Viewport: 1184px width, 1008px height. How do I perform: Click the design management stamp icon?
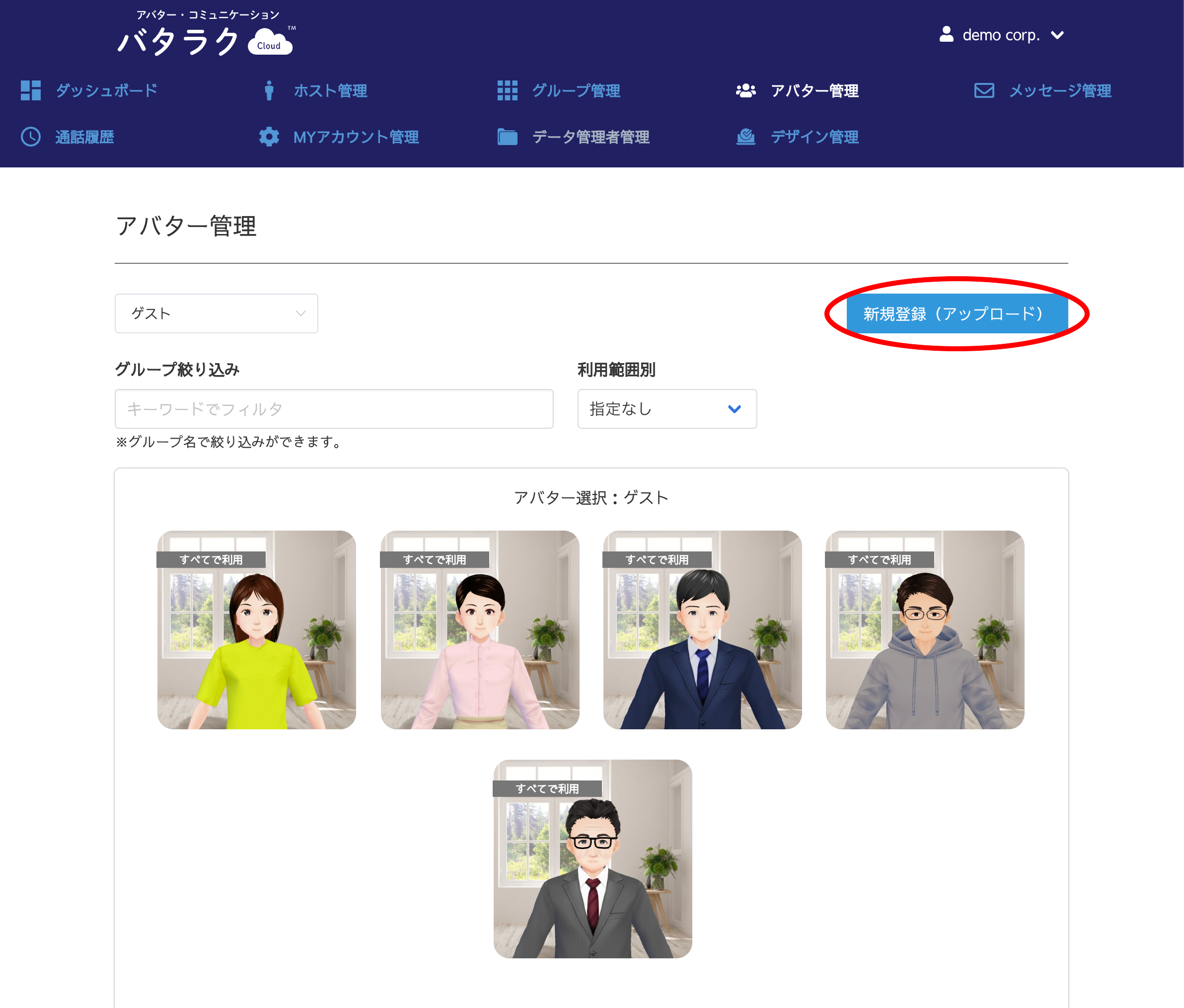(x=745, y=137)
